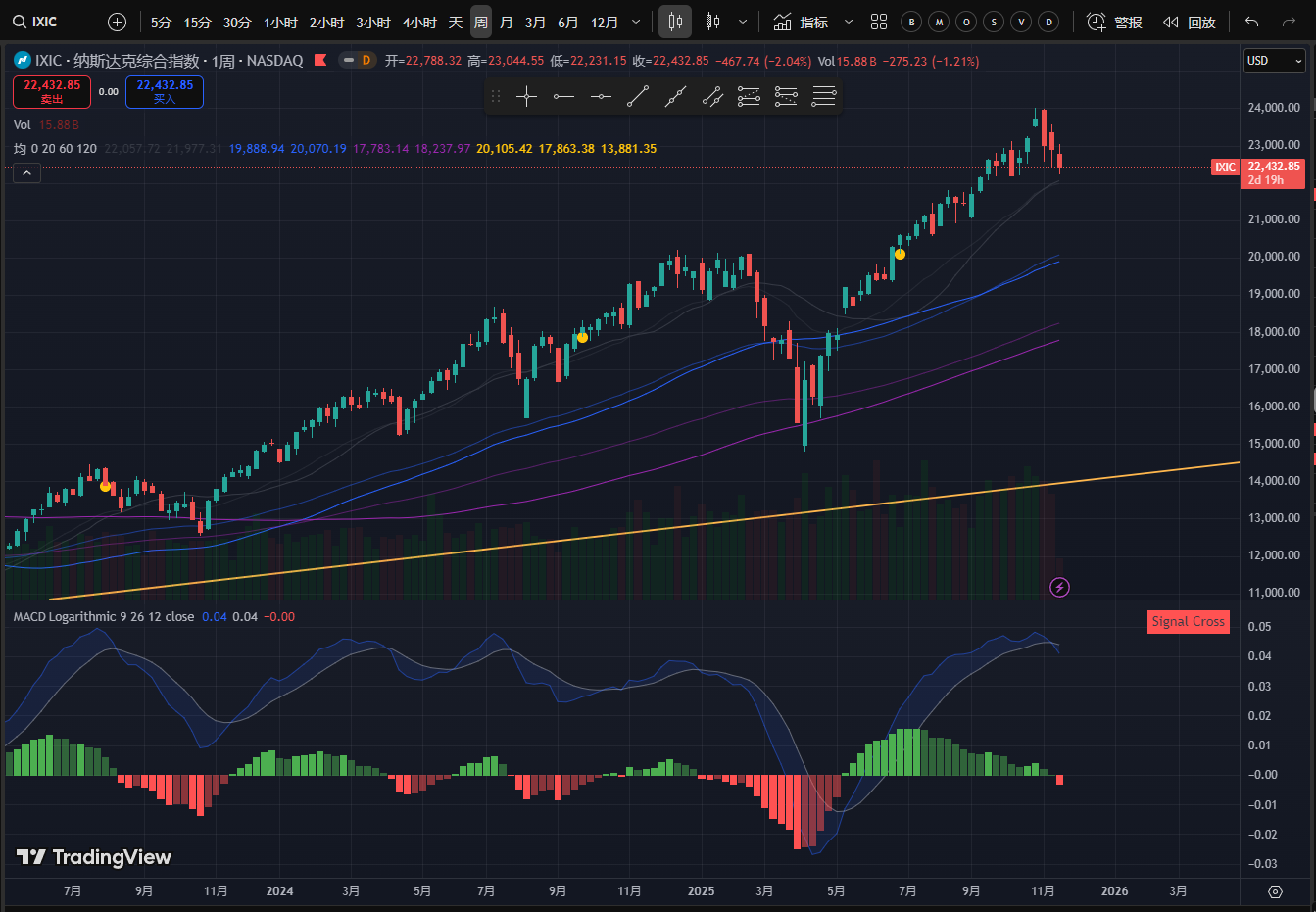Select the crosshair cursor drawing tool
1316x912 pixels.
[526, 96]
